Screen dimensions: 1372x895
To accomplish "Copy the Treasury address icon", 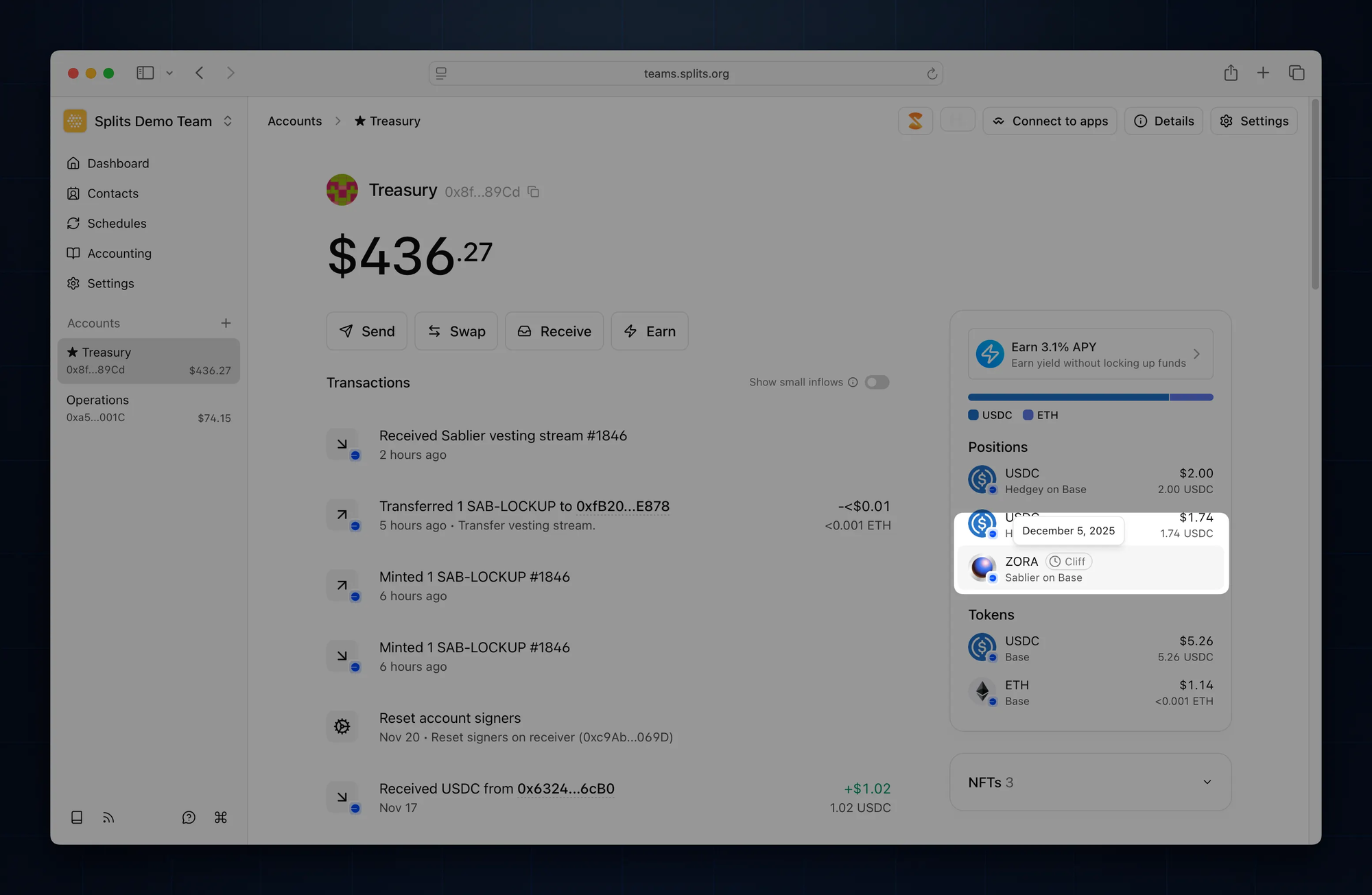I will [x=533, y=192].
